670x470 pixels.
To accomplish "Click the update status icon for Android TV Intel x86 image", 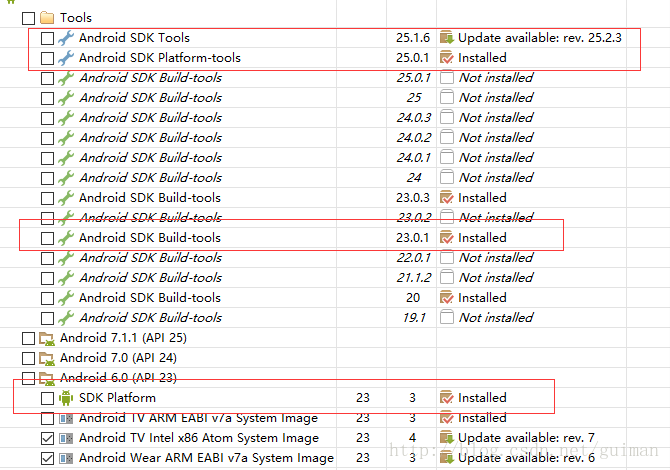I will (x=447, y=438).
